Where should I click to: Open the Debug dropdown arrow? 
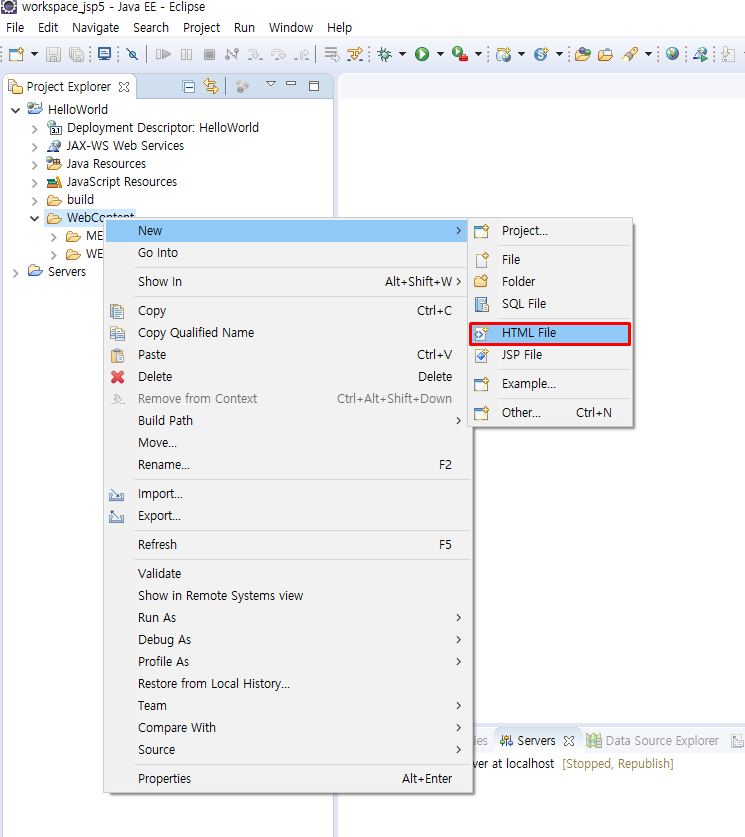coord(402,54)
